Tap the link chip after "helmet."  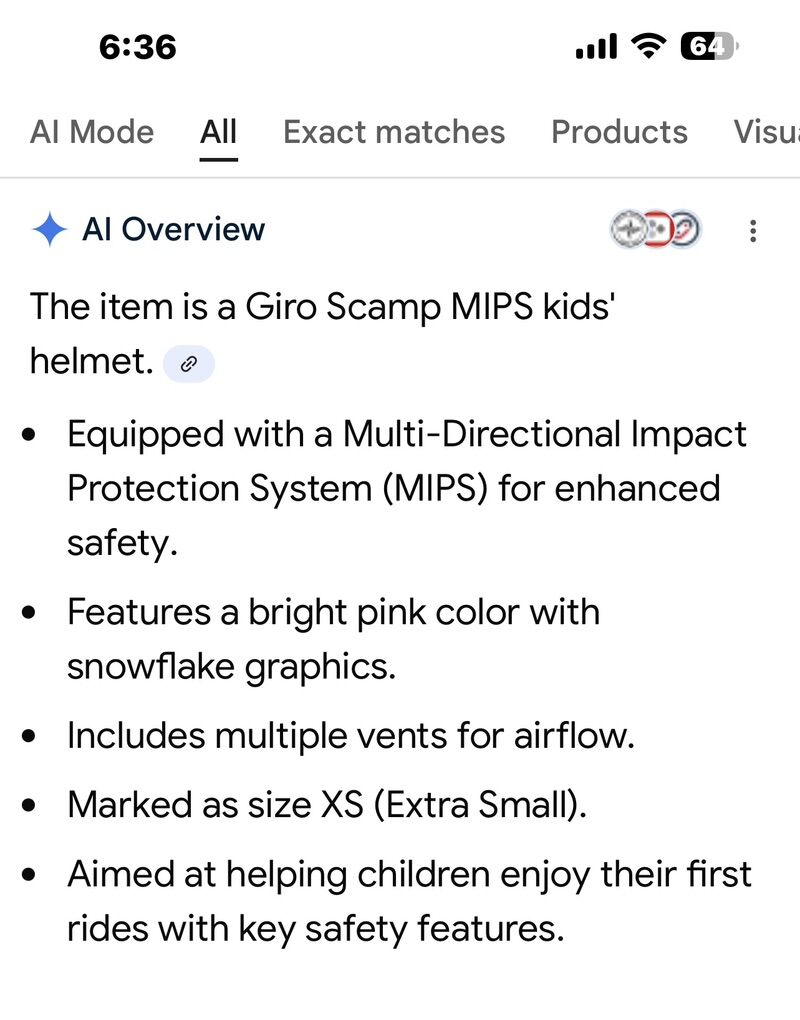point(189,365)
